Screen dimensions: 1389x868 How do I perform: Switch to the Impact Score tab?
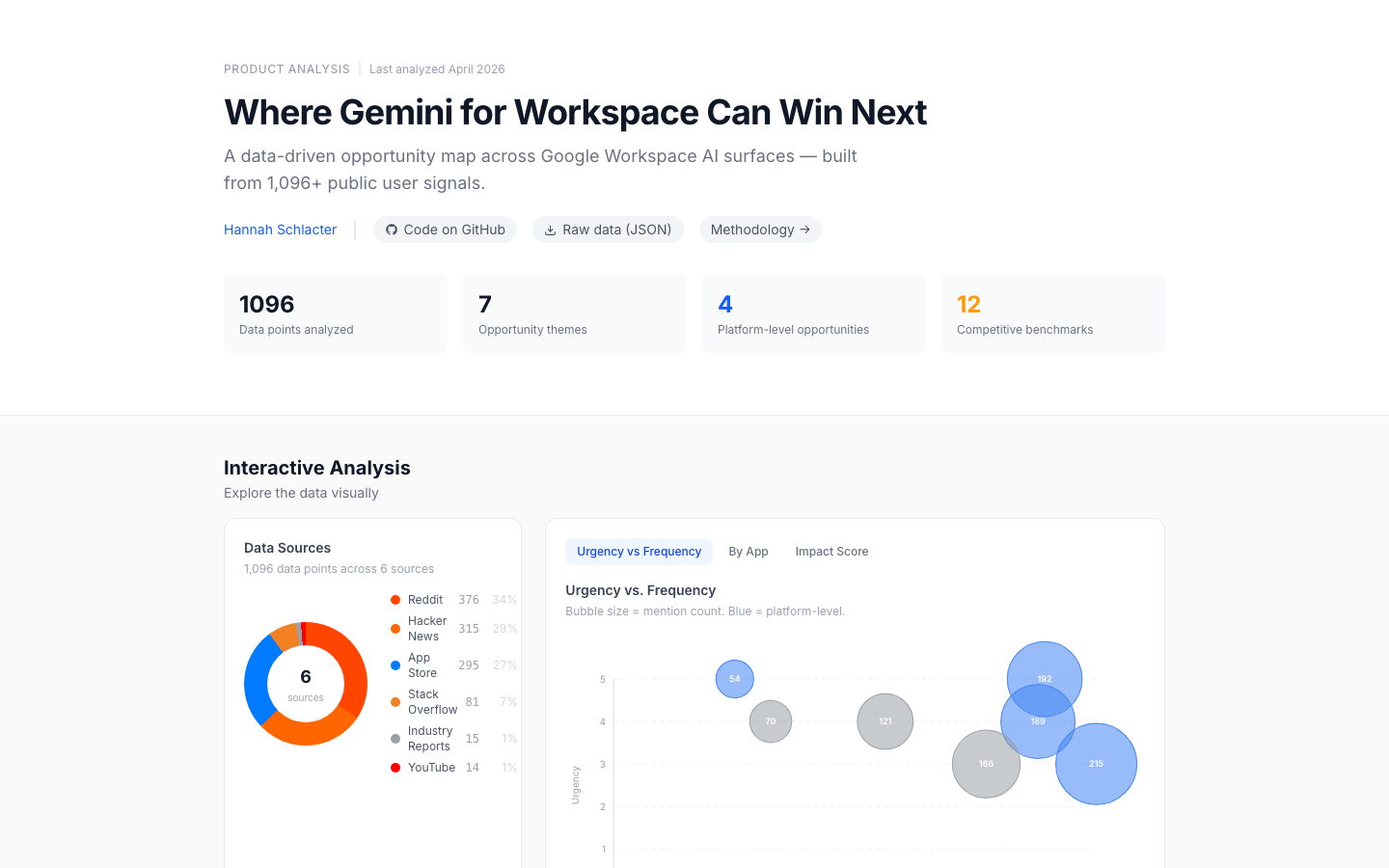point(831,552)
